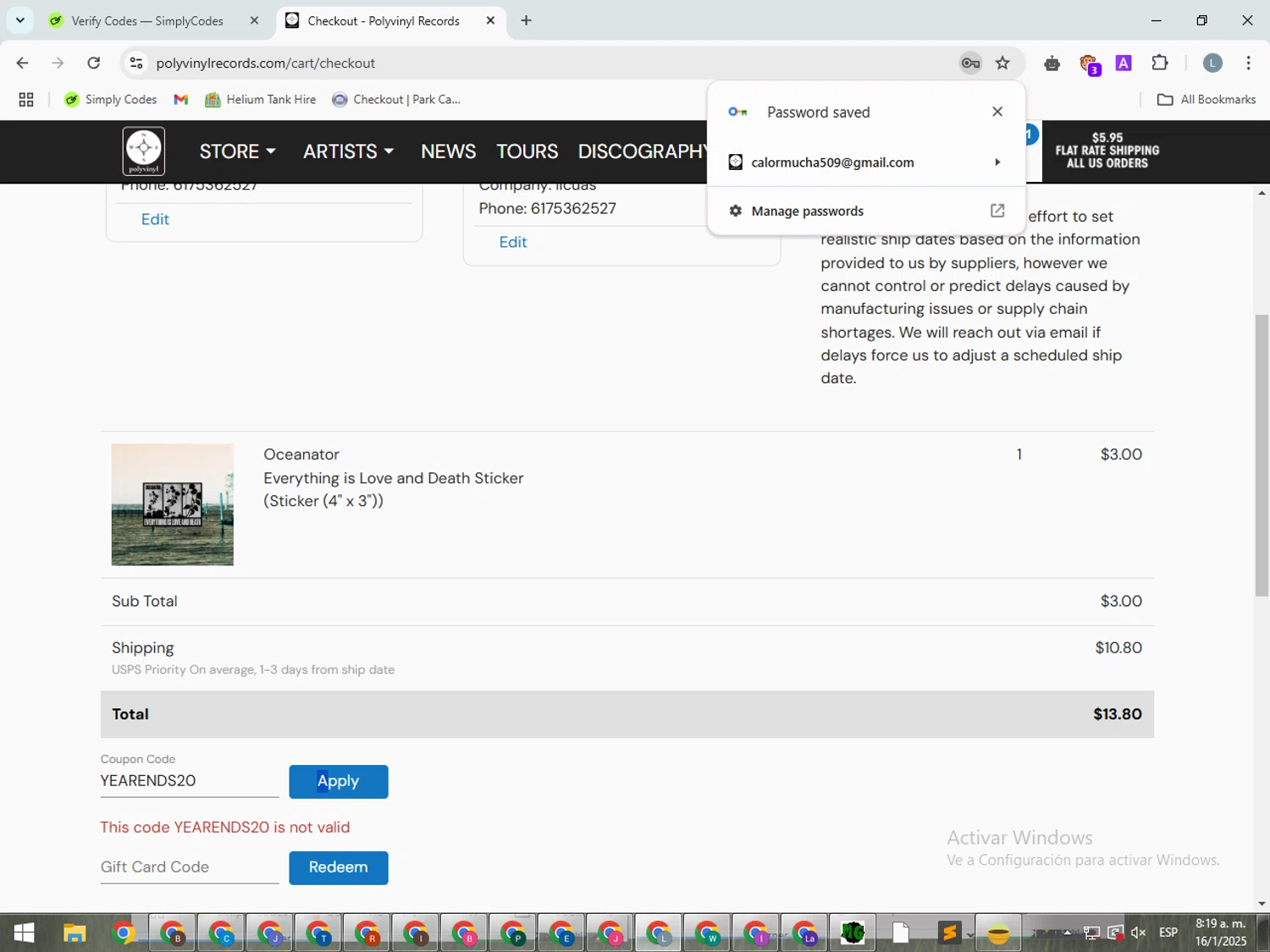Redeem the gift card code
This screenshot has height=952, width=1270.
(x=339, y=867)
